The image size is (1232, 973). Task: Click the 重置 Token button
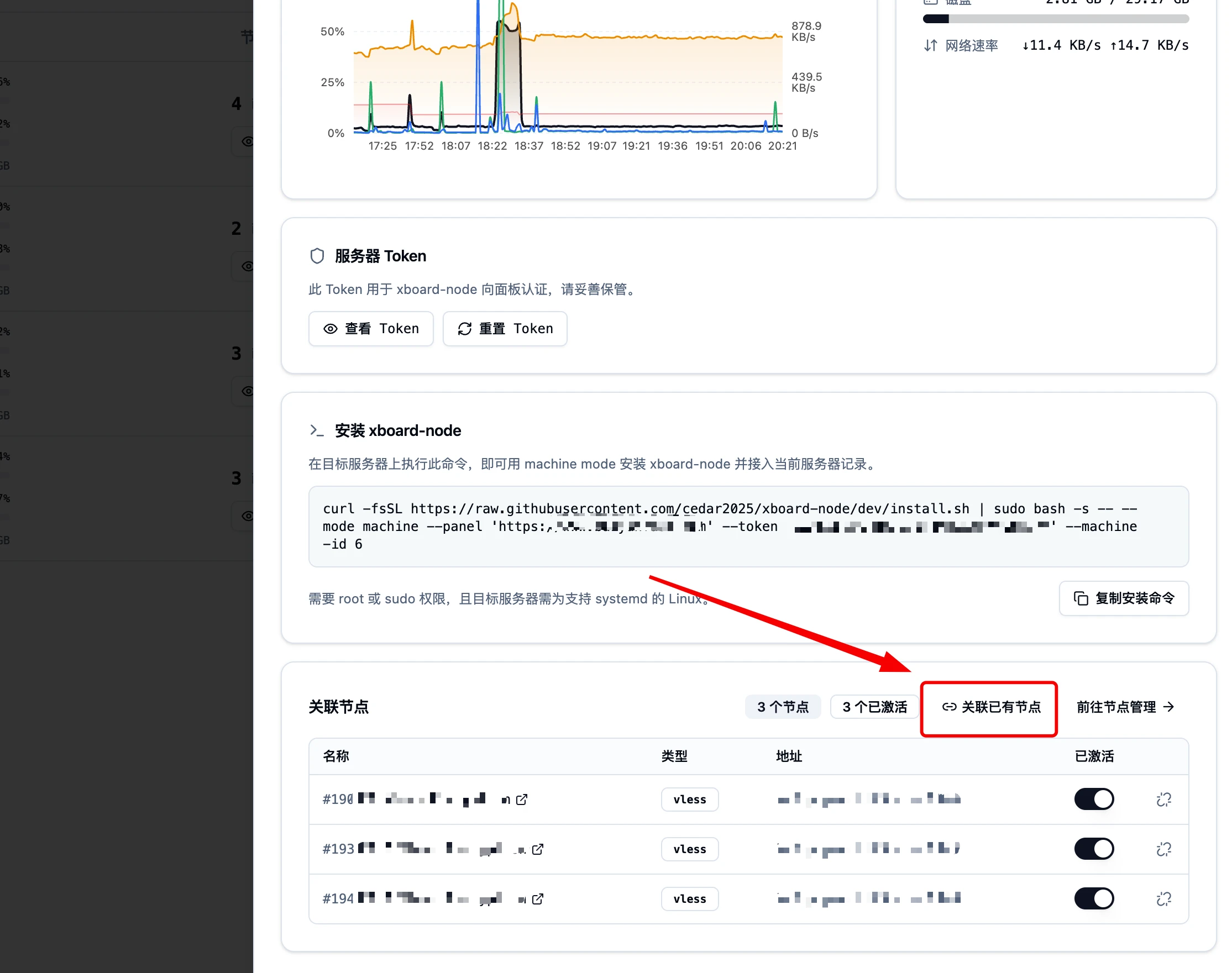(504, 329)
